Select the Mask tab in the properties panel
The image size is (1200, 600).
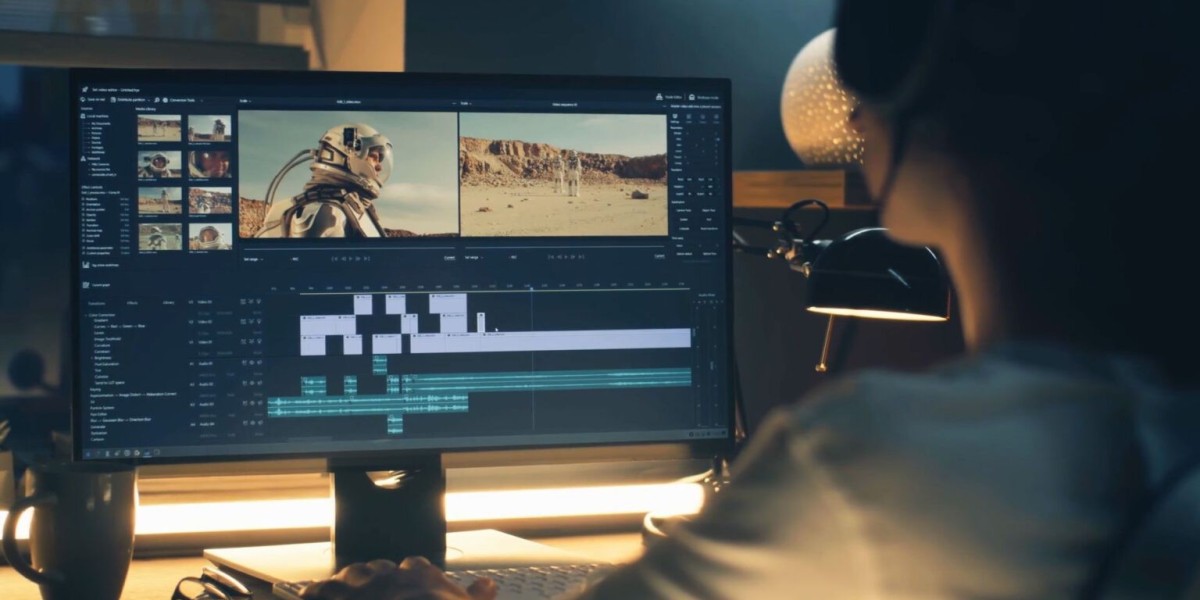click(x=702, y=116)
